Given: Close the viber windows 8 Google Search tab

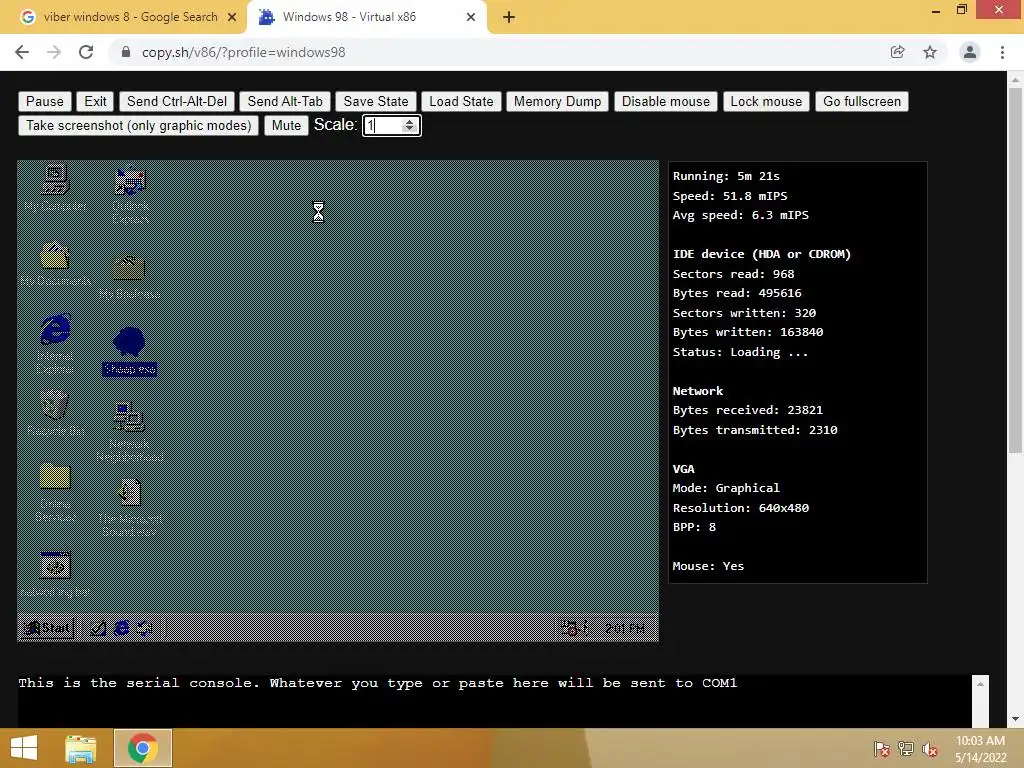Looking at the screenshot, I should (x=232, y=18).
